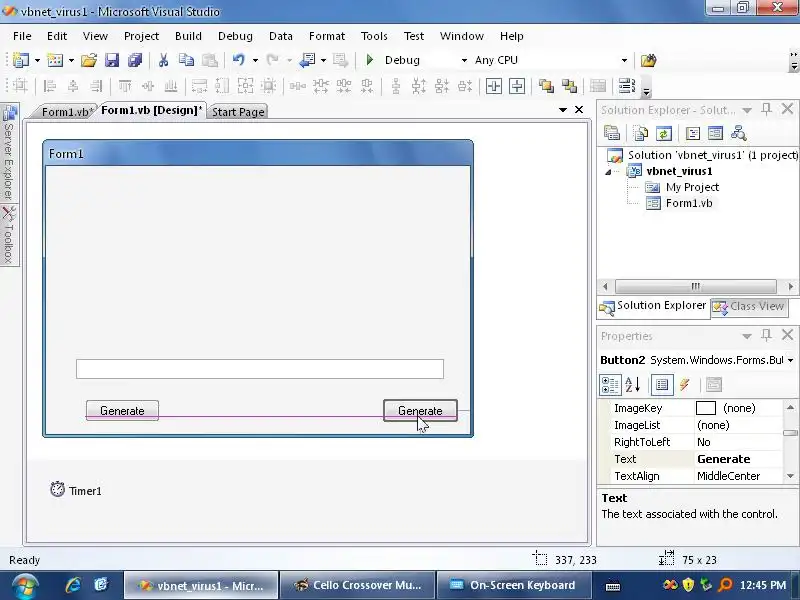This screenshot has width=800, height=600.
Task: Click the View Class Diagram icon
Action: [738, 133]
